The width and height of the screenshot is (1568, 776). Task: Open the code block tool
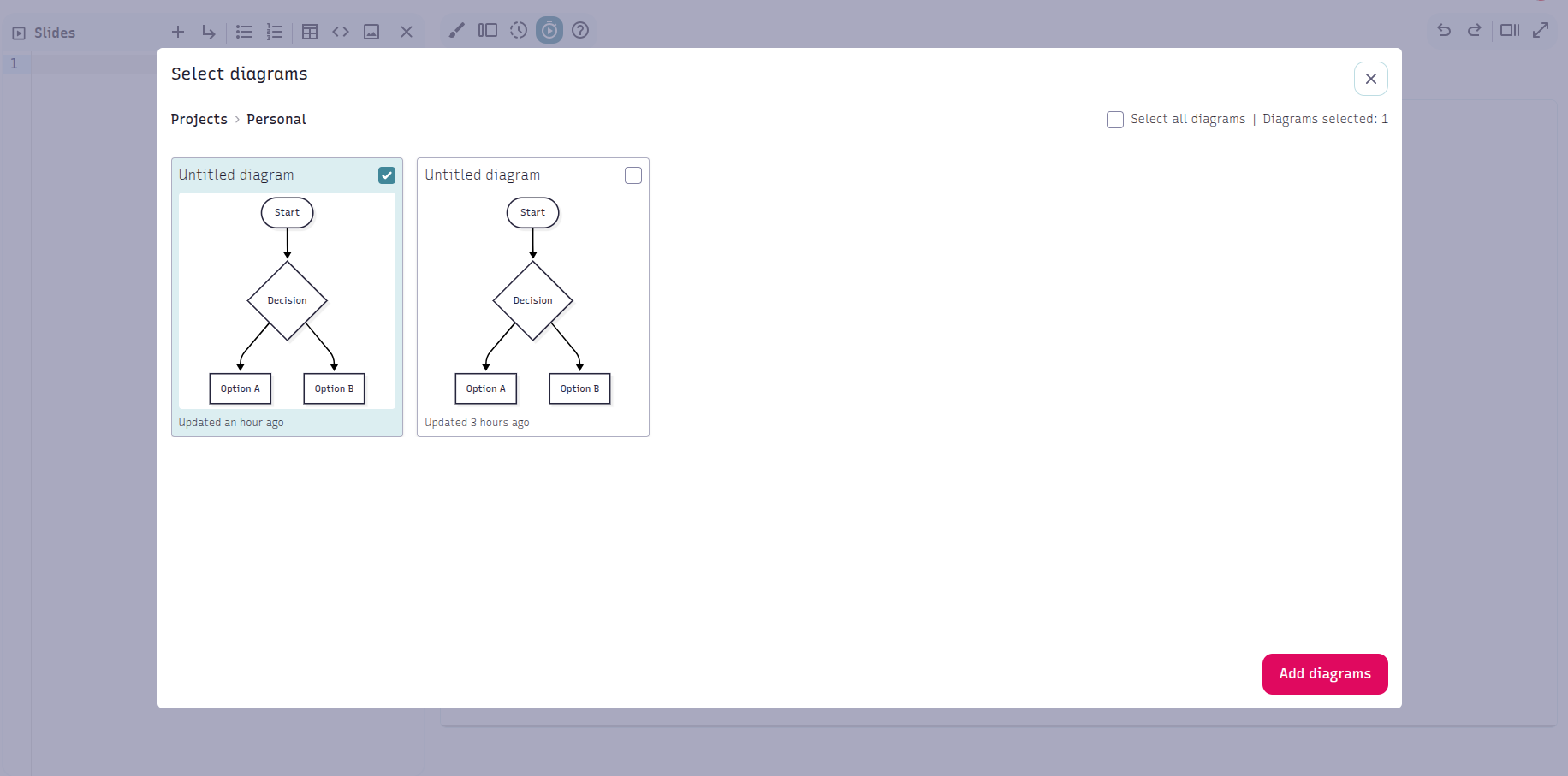[341, 31]
